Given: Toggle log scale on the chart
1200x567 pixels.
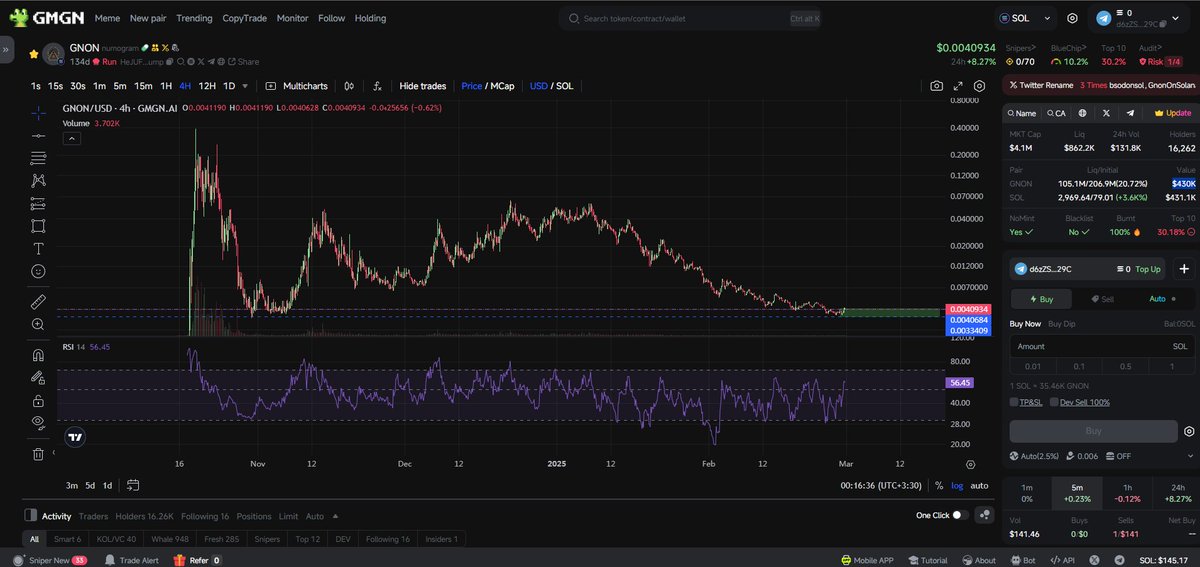Looking at the screenshot, I should click(958, 485).
